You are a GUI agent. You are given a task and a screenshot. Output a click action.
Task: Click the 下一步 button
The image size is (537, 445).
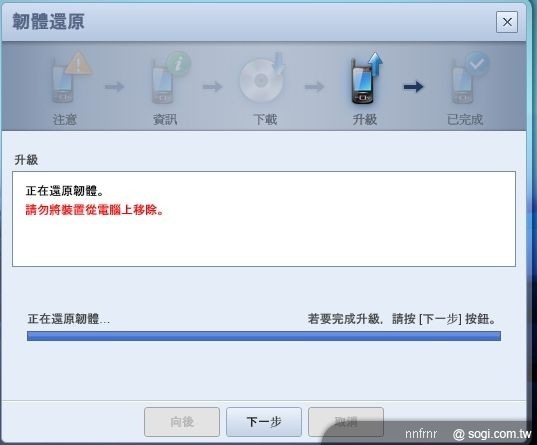264,422
